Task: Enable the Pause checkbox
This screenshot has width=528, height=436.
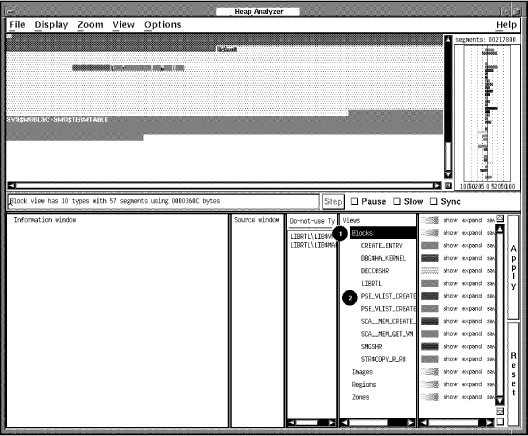Action: (x=354, y=201)
